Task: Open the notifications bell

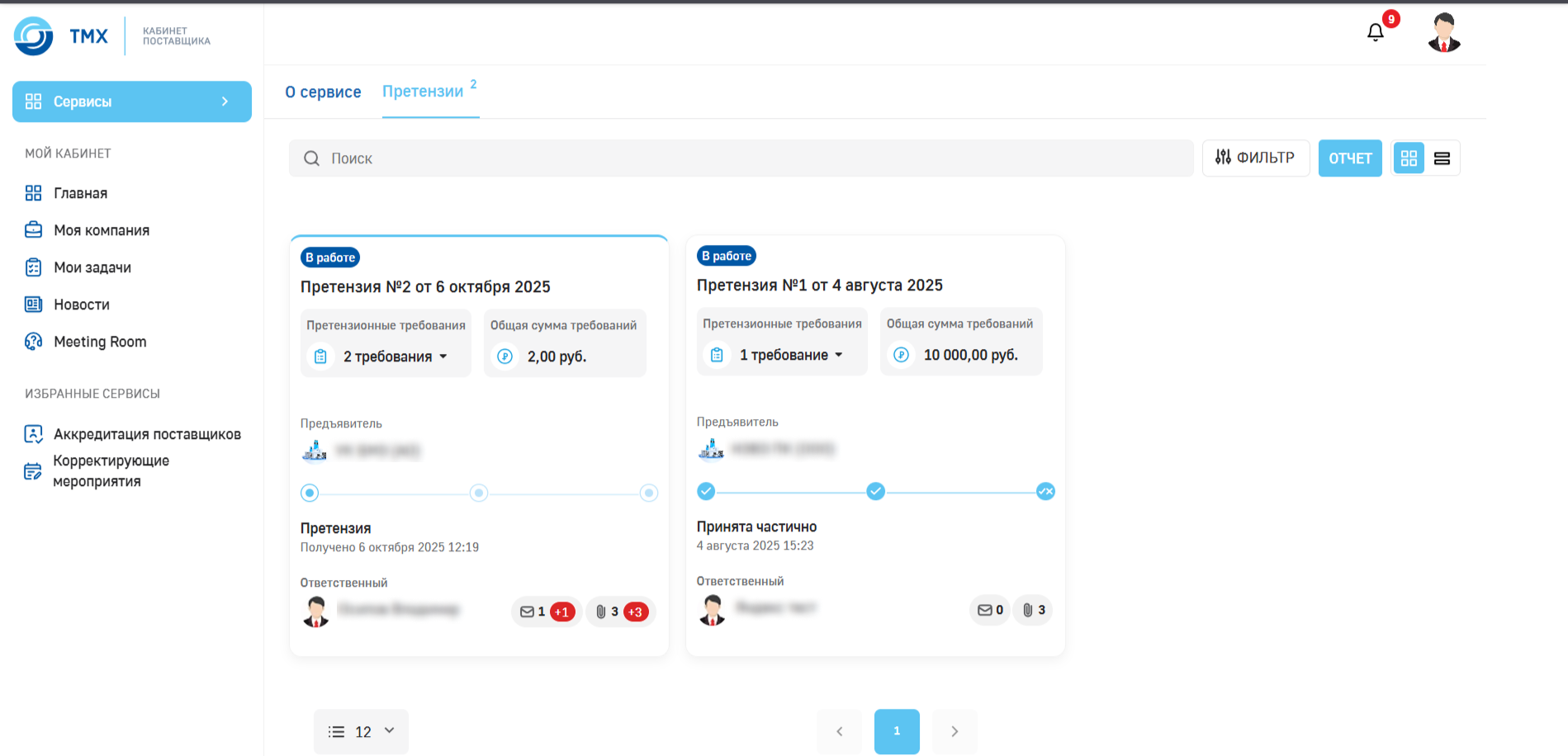Action: point(1375,32)
